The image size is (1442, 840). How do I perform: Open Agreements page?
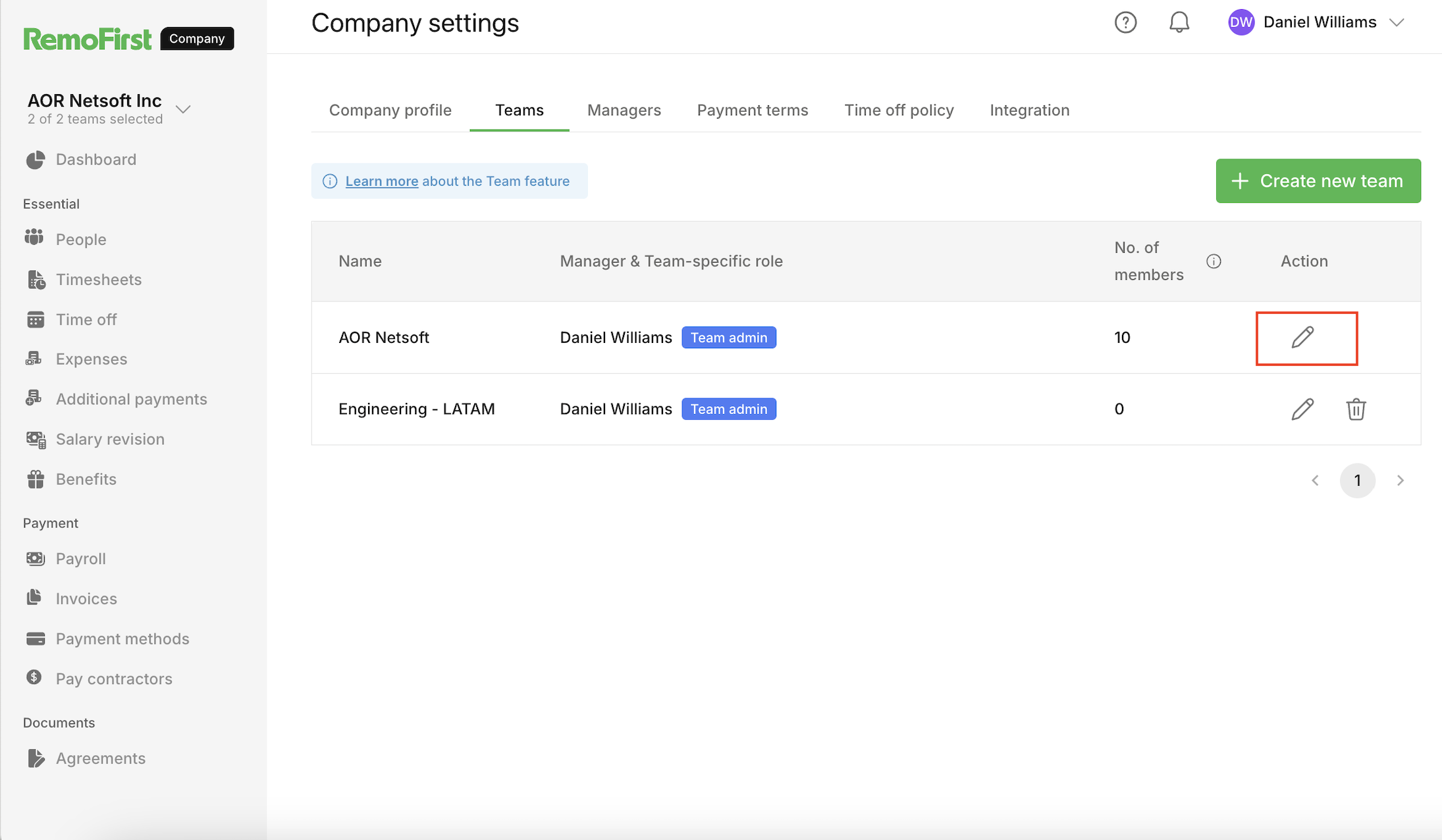coord(101,758)
